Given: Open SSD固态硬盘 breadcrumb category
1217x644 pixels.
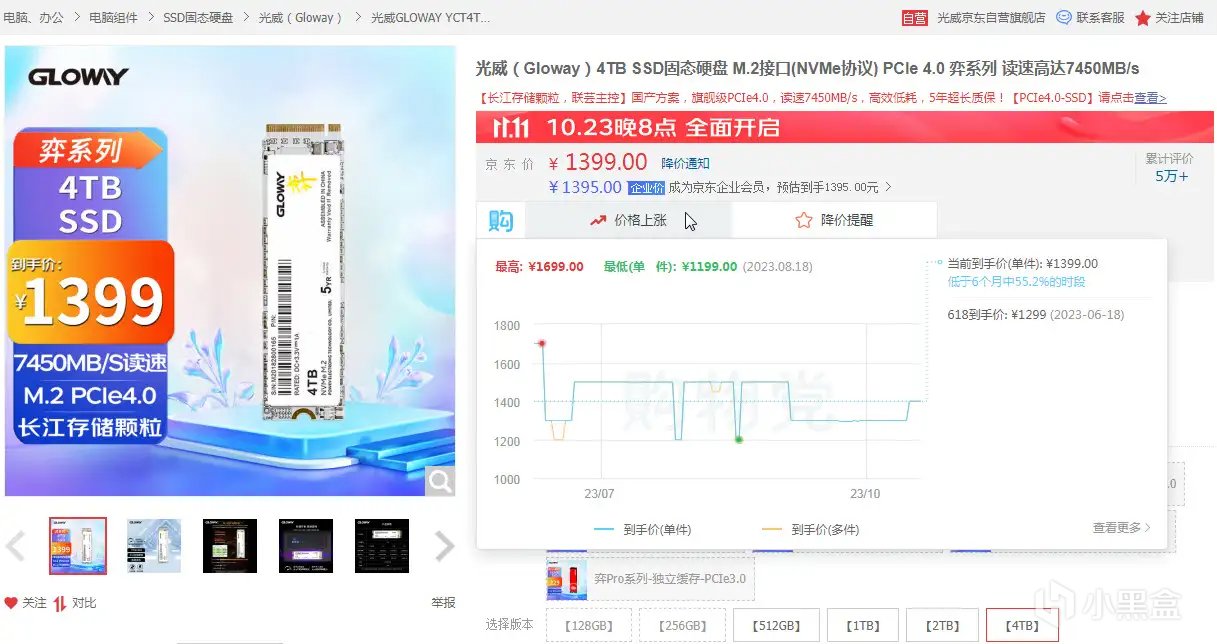Looking at the screenshot, I should tap(198, 18).
